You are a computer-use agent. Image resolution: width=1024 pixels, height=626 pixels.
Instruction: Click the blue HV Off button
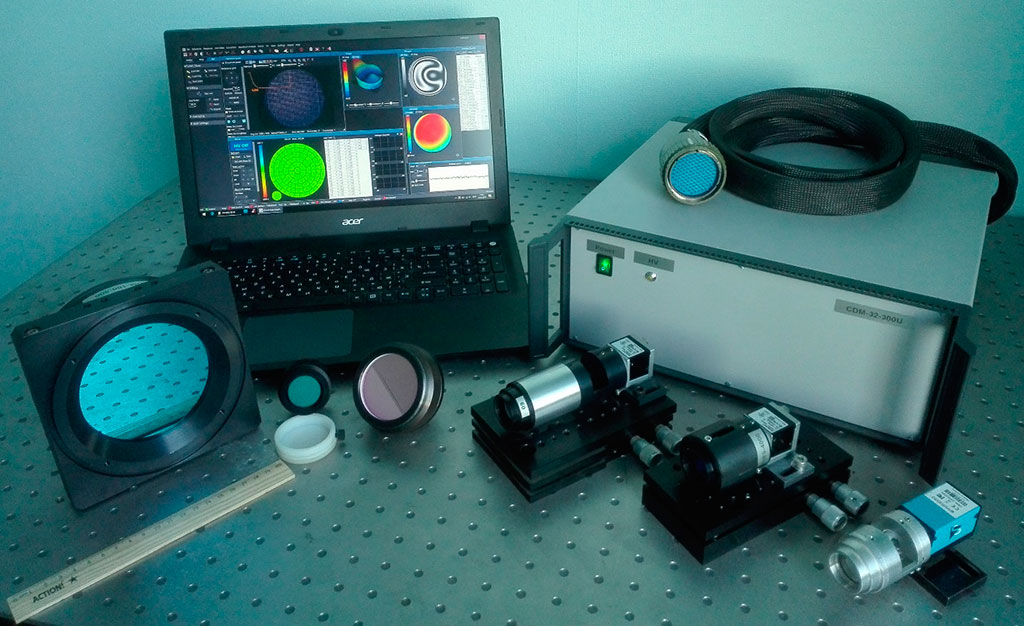point(241,146)
